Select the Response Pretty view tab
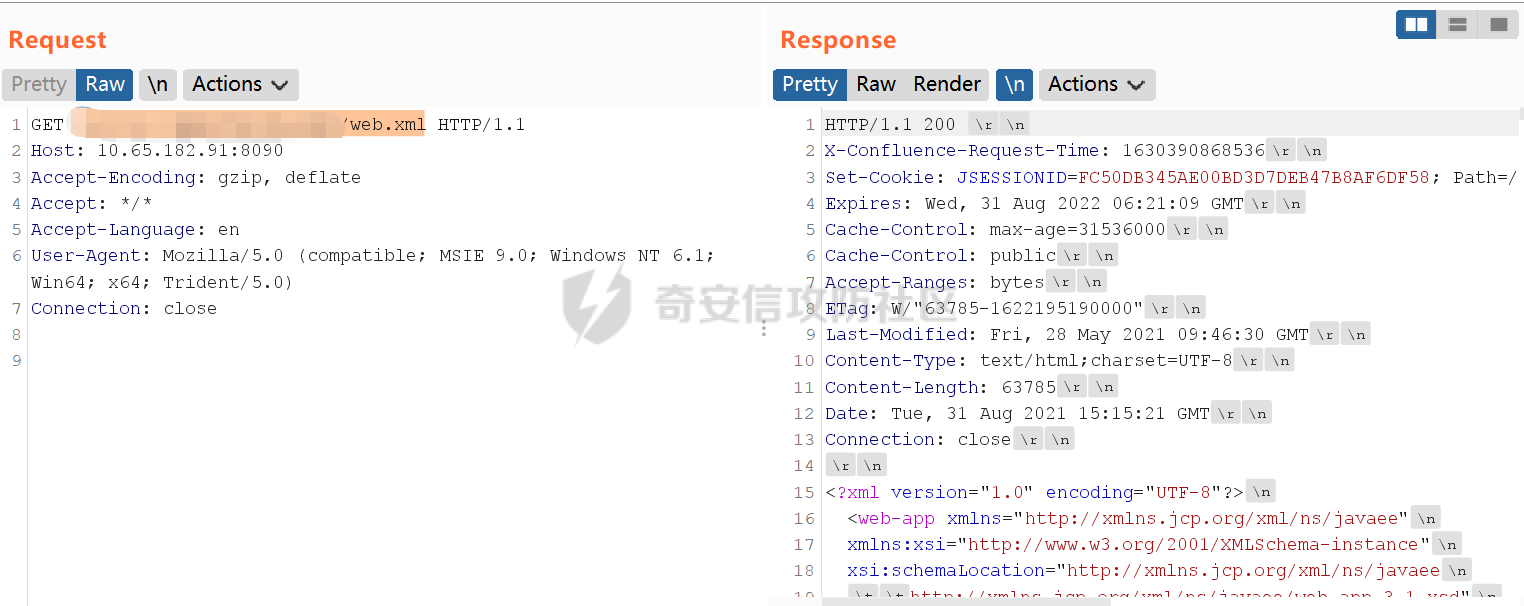The width and height of the screenshot is (1524, 606). (x=810, y=85)
